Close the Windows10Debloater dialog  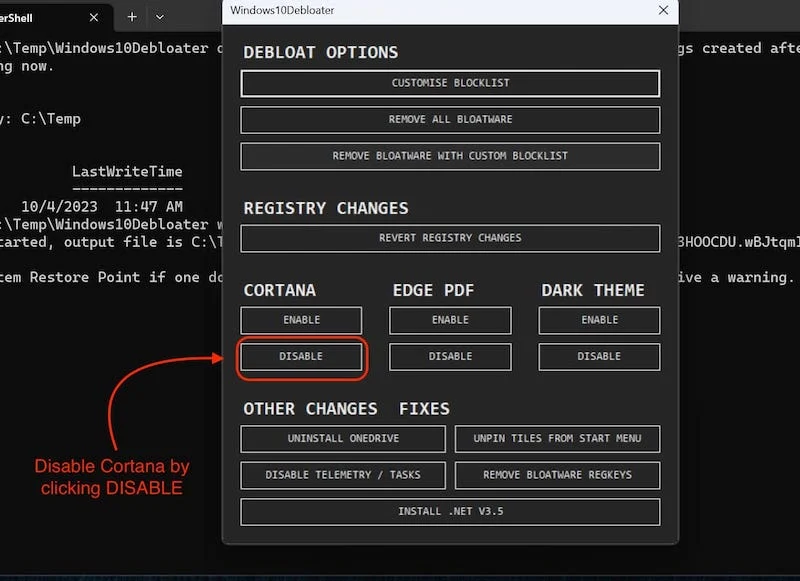coord(663,10)
